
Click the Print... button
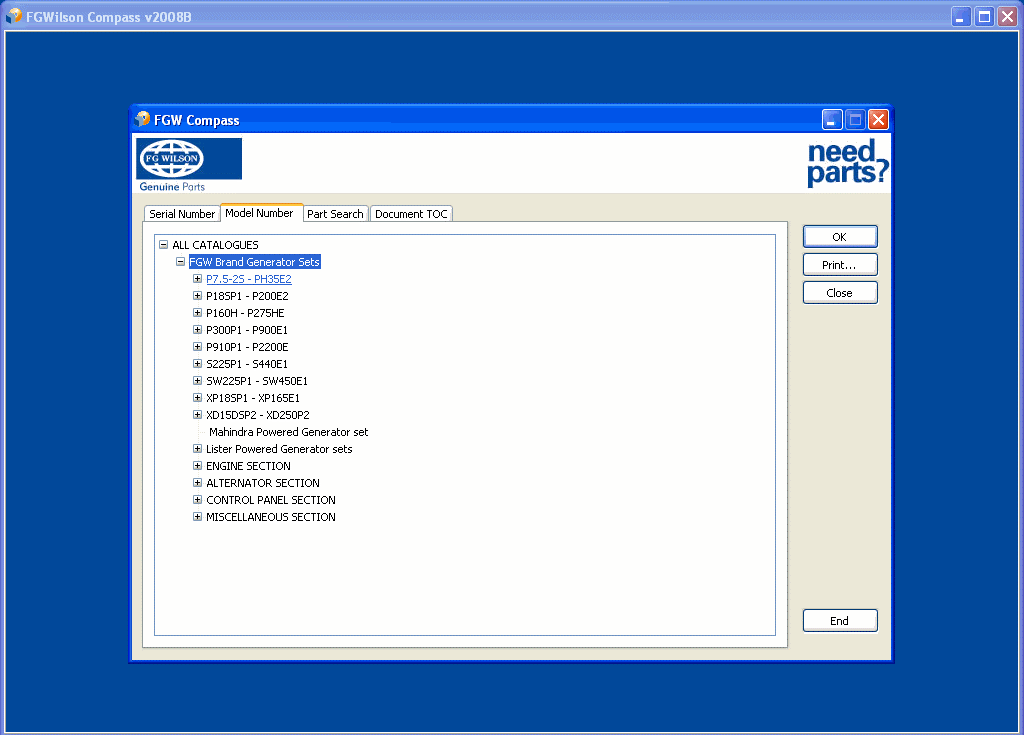pyautogui.click(x=840, y=265)
